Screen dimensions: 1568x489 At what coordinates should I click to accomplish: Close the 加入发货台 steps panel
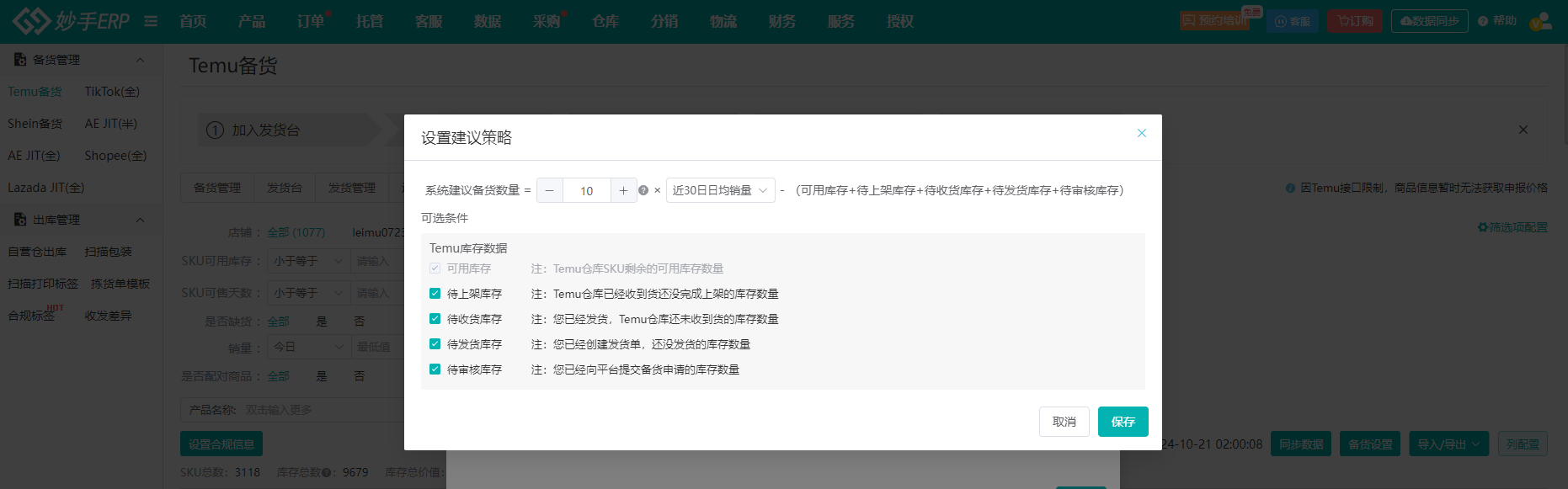click(1523, 130)
